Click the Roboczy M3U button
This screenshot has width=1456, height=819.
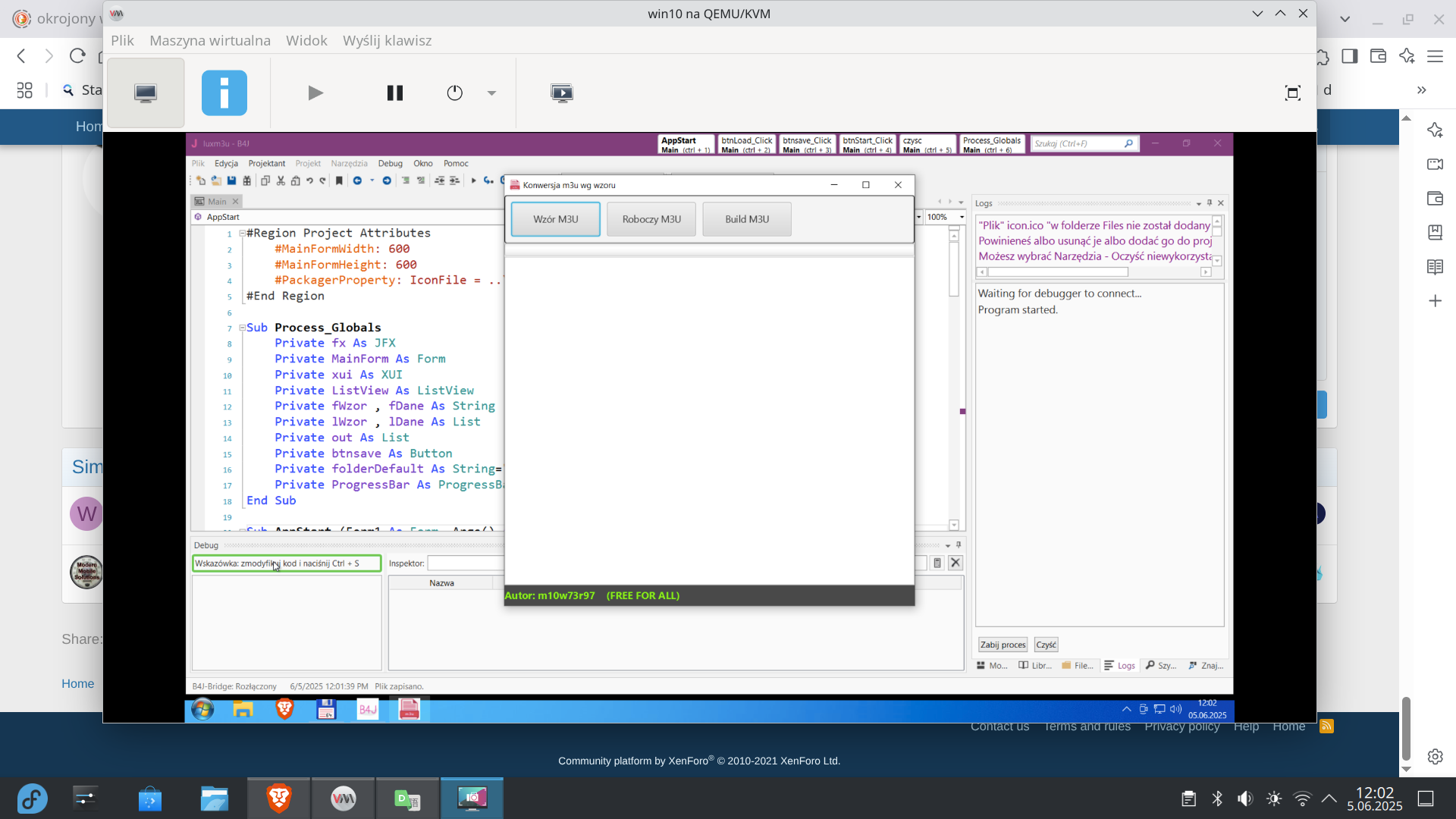651,219
